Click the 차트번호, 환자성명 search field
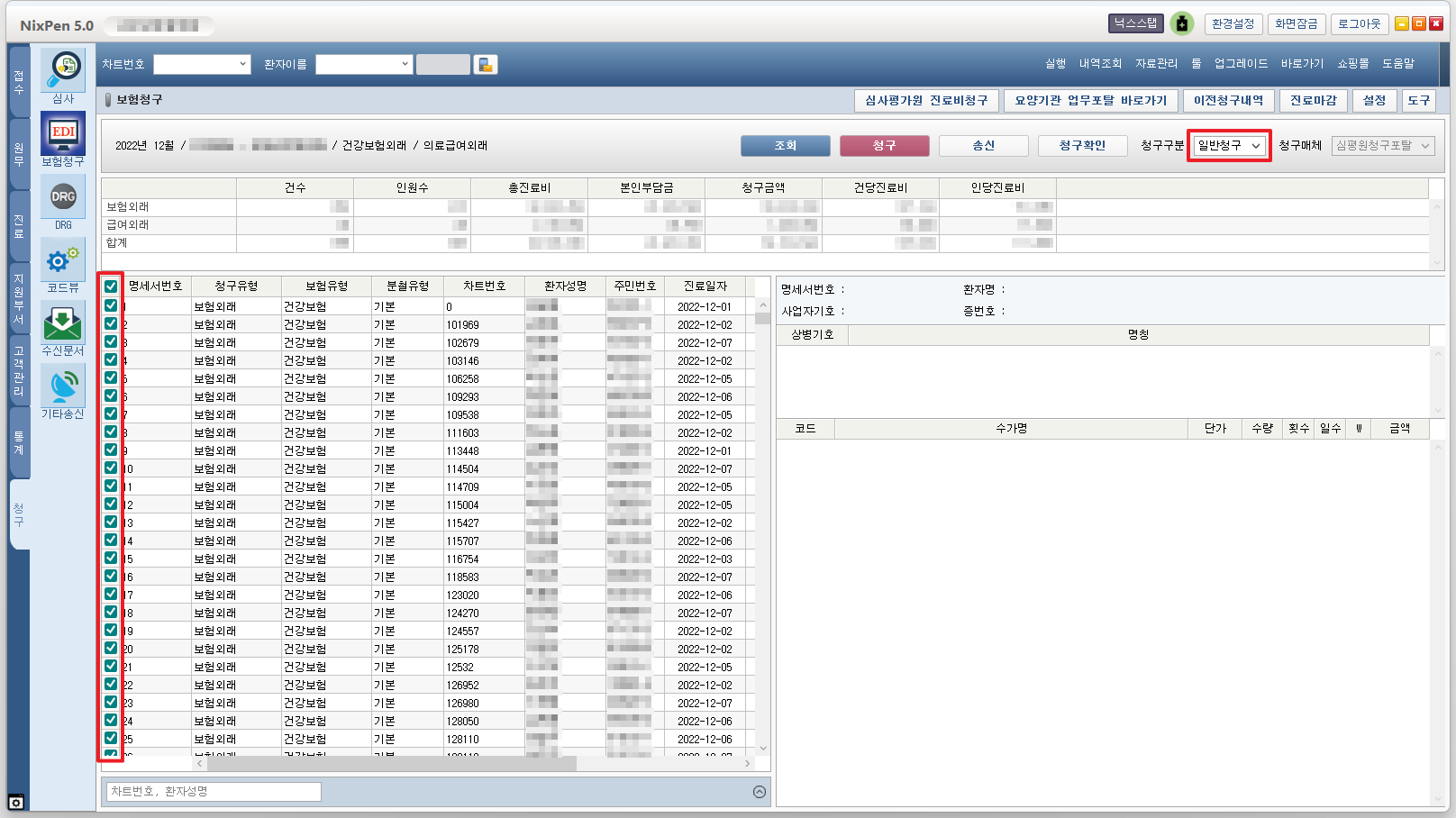Screen dimensions: 1456x818 214,792
